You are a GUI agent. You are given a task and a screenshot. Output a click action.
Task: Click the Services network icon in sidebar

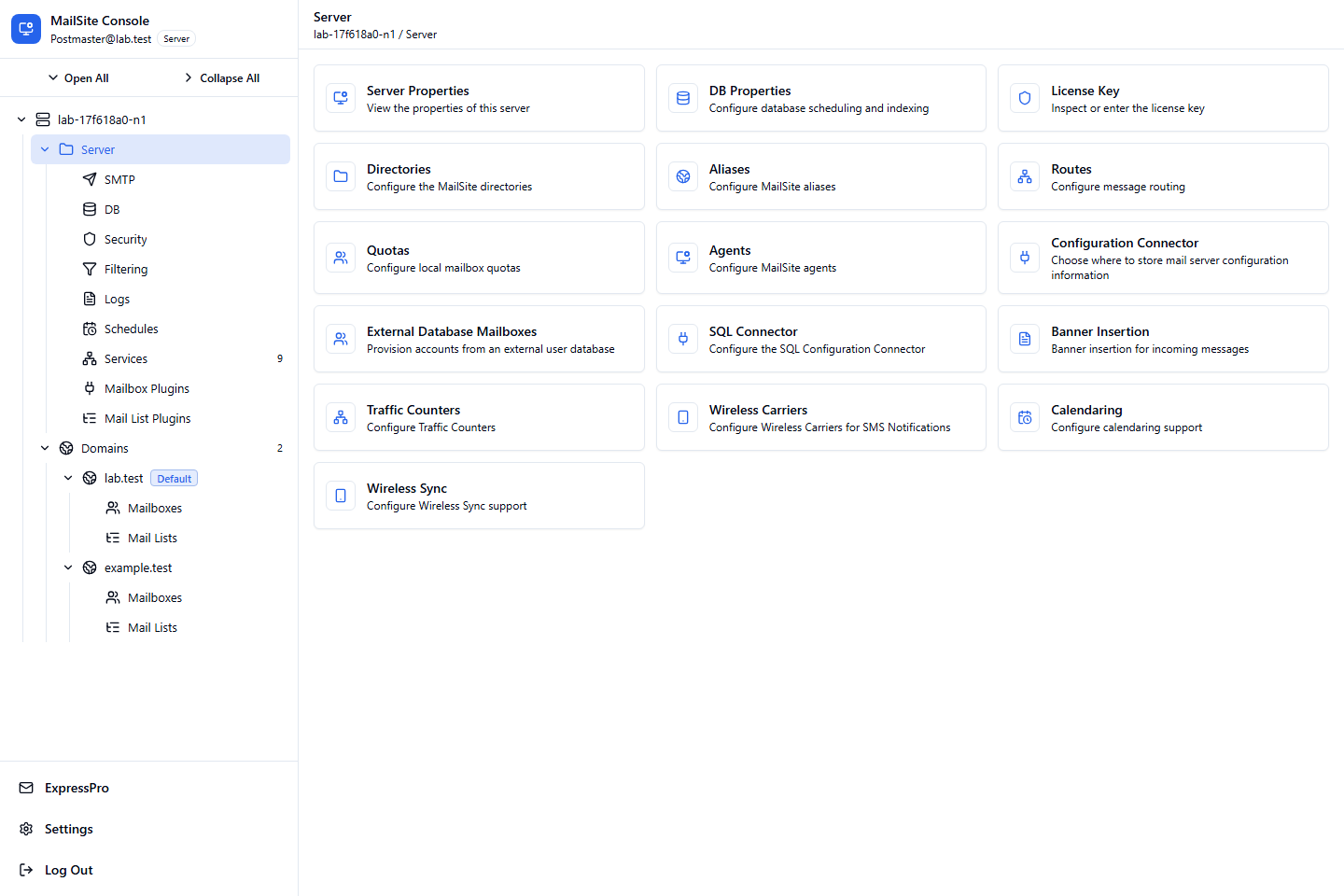point(90,358)
